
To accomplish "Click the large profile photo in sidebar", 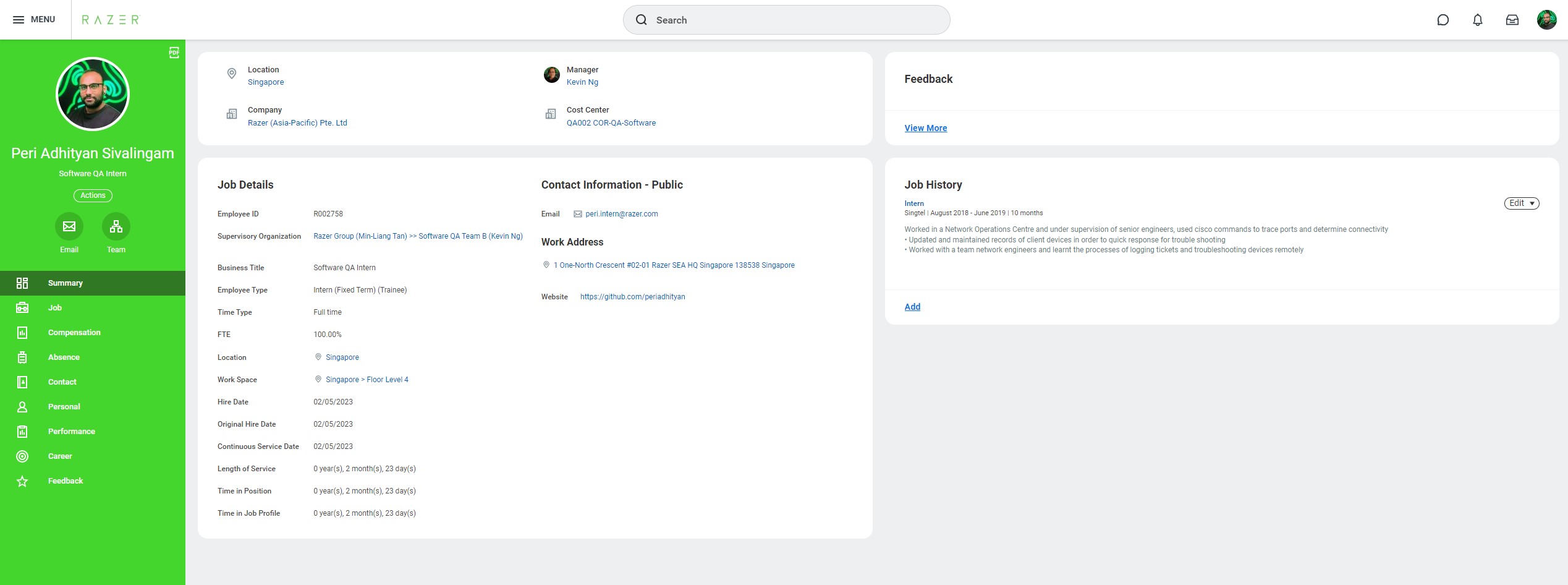I will (93, 94).
